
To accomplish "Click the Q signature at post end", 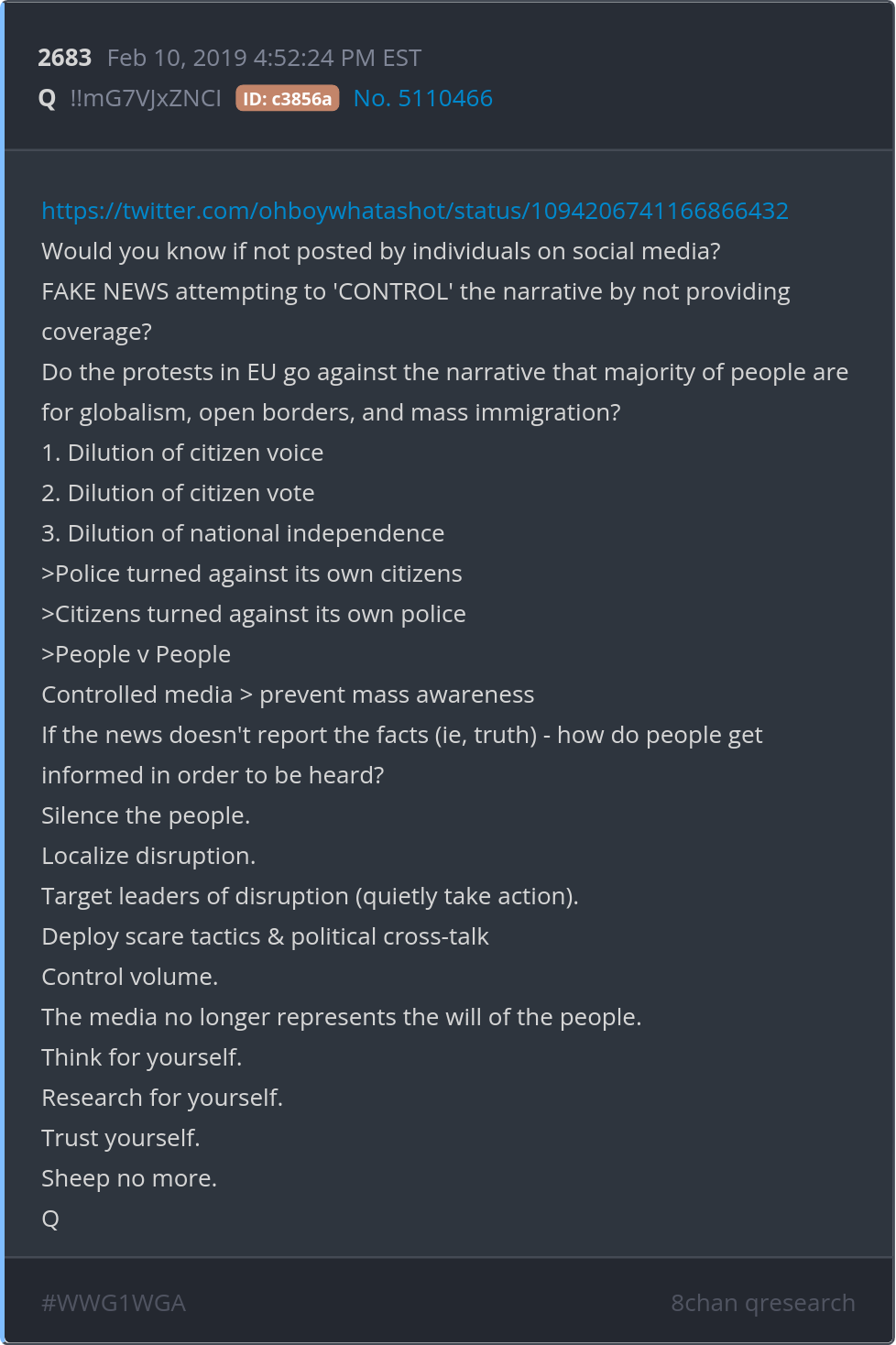I will [x=50, y=1219].
